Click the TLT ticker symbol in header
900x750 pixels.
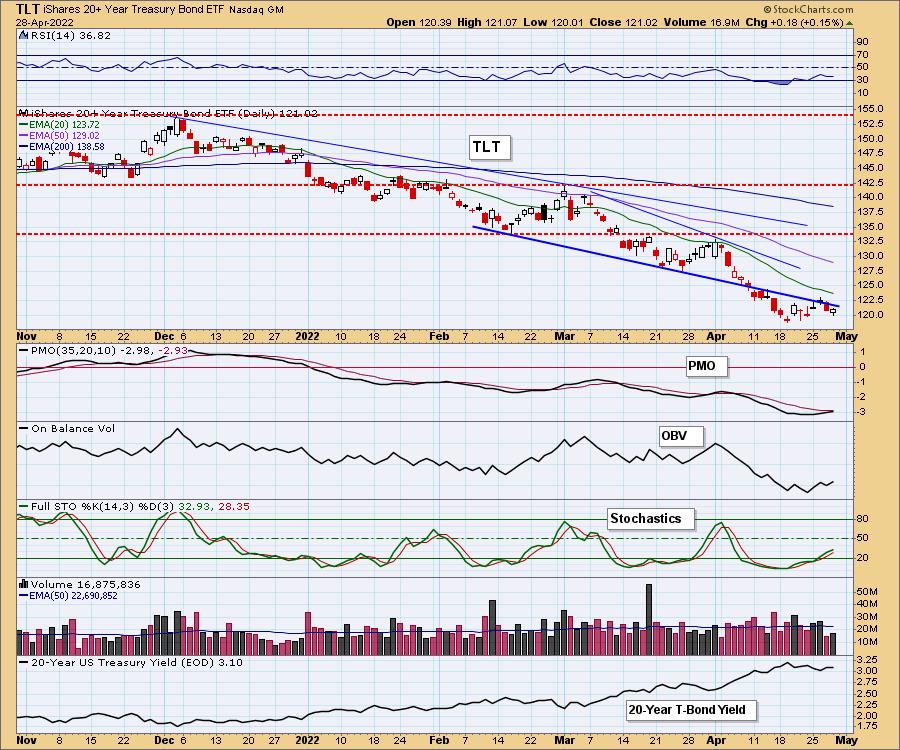coord(28,9)
